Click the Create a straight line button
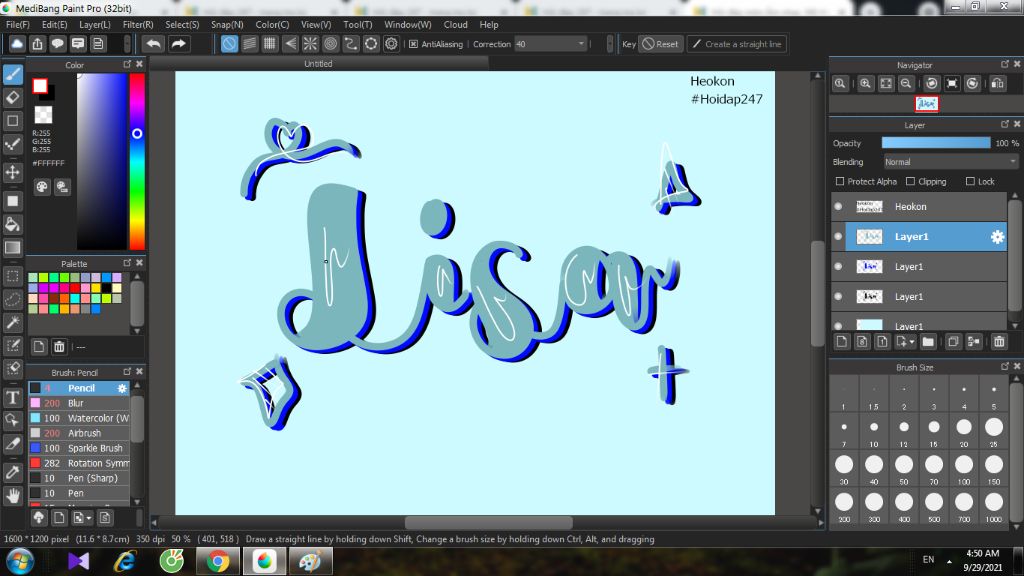The height and width of the screenshot is (576, 1024). point(737,43)
